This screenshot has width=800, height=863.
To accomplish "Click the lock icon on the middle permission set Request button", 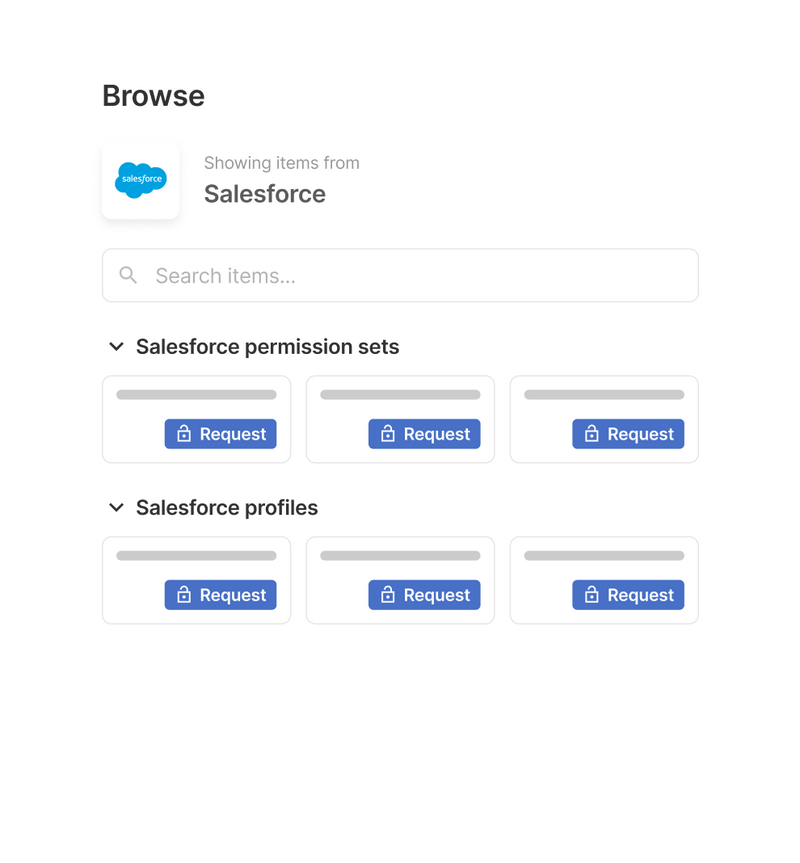I will pyautogui.click(x=388, y=434).
